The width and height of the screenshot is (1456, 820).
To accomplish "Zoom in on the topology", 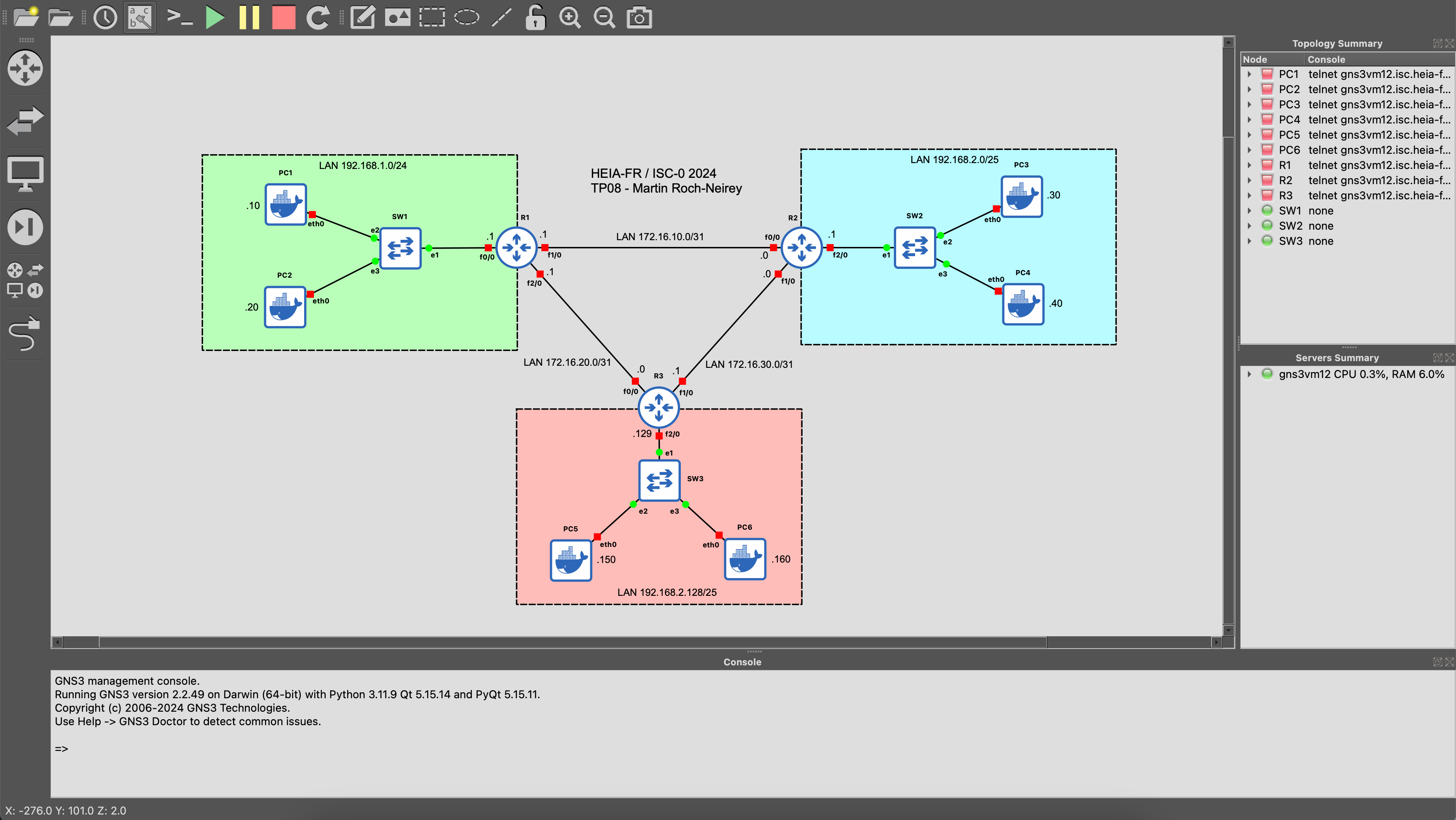I will point(570,17).
